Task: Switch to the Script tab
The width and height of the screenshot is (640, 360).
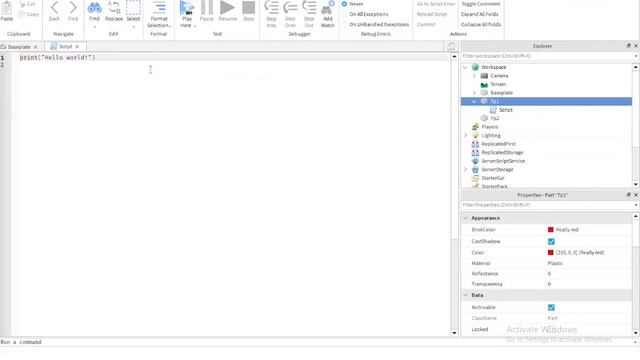Action: coord(65,47)
